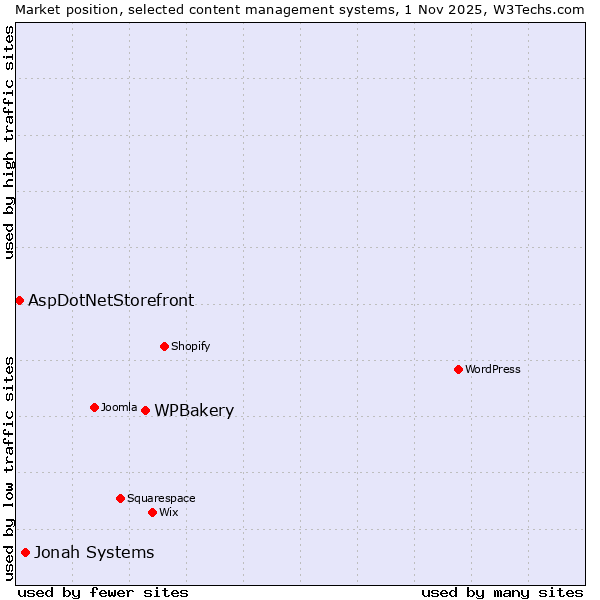The image size is (600, 600).
Task: Click the red diamond marker for Shopify
Action: coord(164,346)
